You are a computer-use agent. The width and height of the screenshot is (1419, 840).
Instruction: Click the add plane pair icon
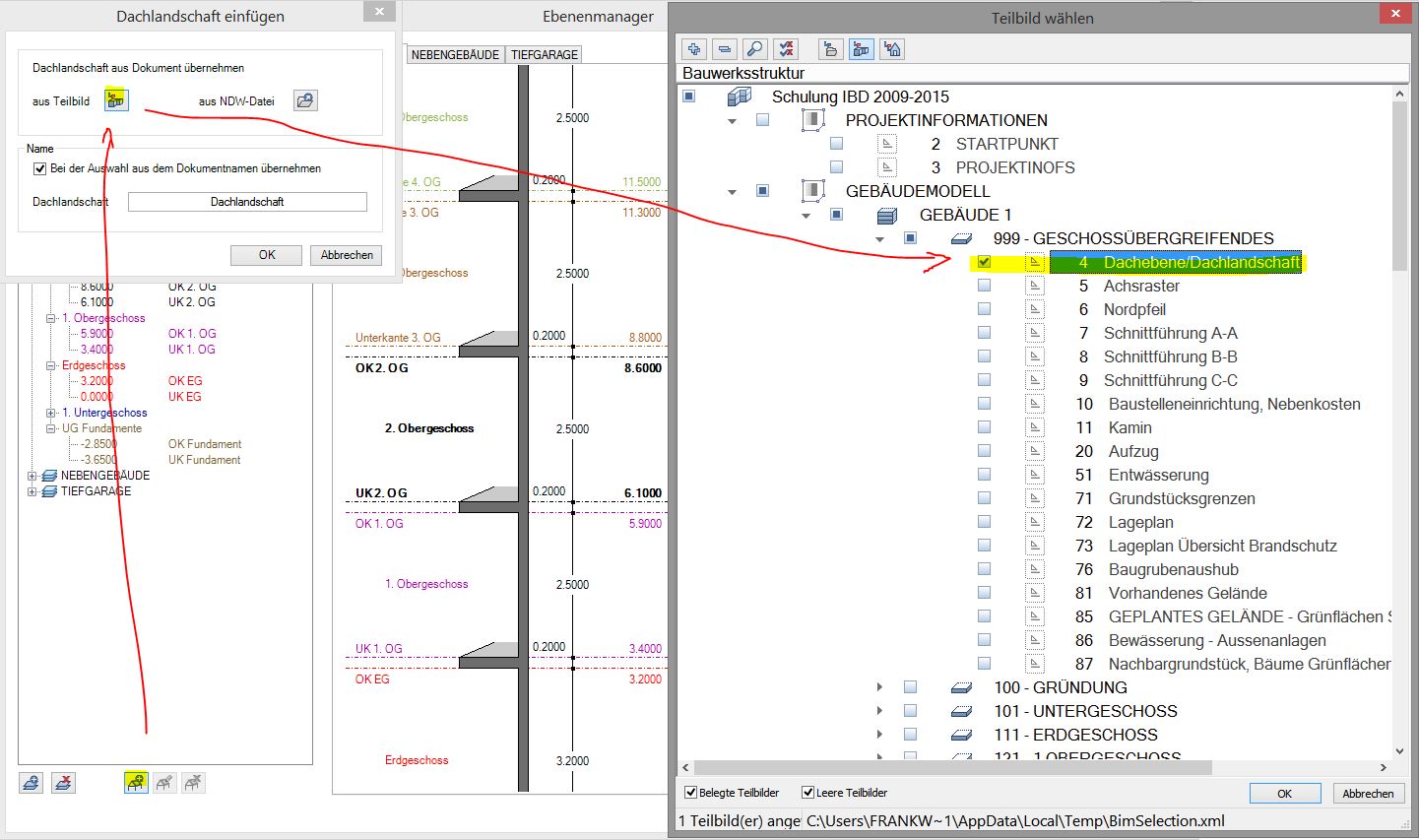point(32,783)
